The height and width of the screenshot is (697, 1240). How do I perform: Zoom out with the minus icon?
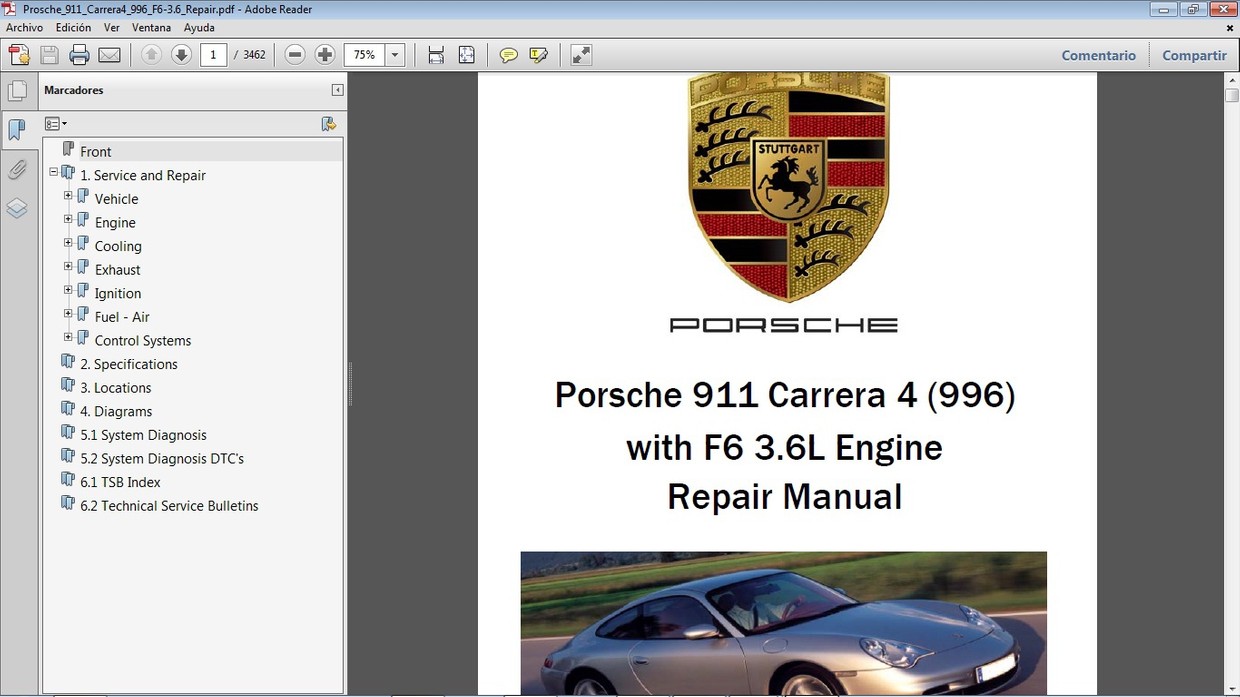coord(295,54)
